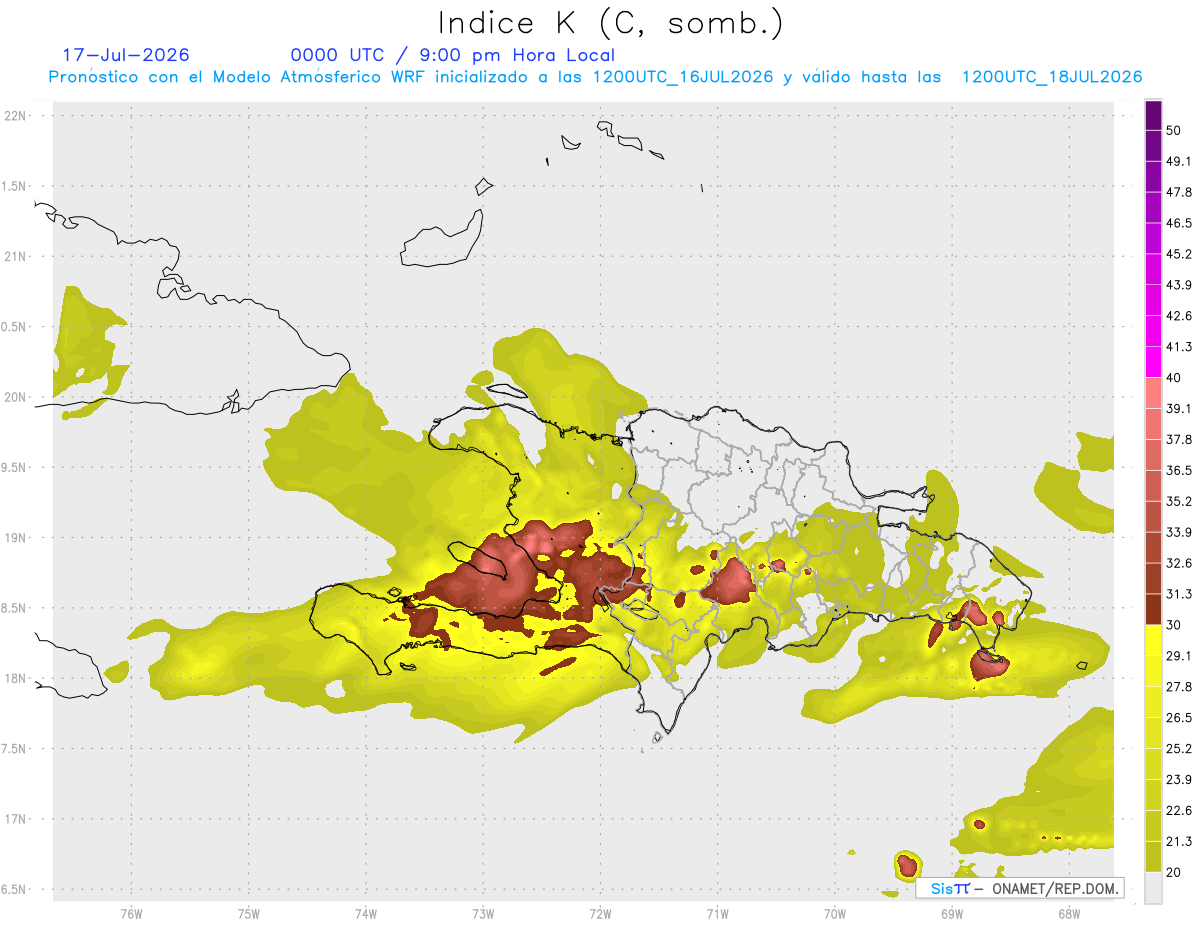
Task: Click the '68W' longitude label
Action: point(1069,913)
